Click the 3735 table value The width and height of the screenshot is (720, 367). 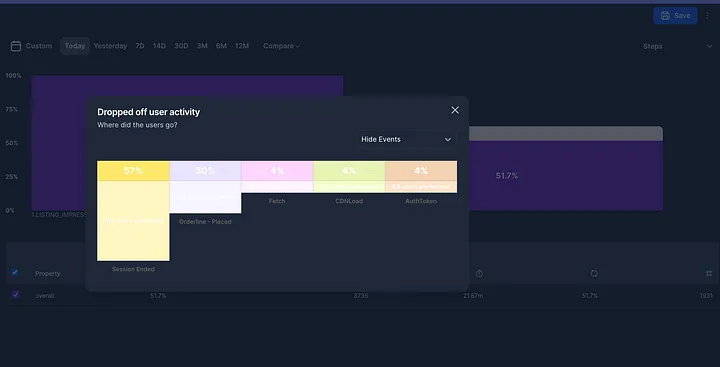(360, 296)
